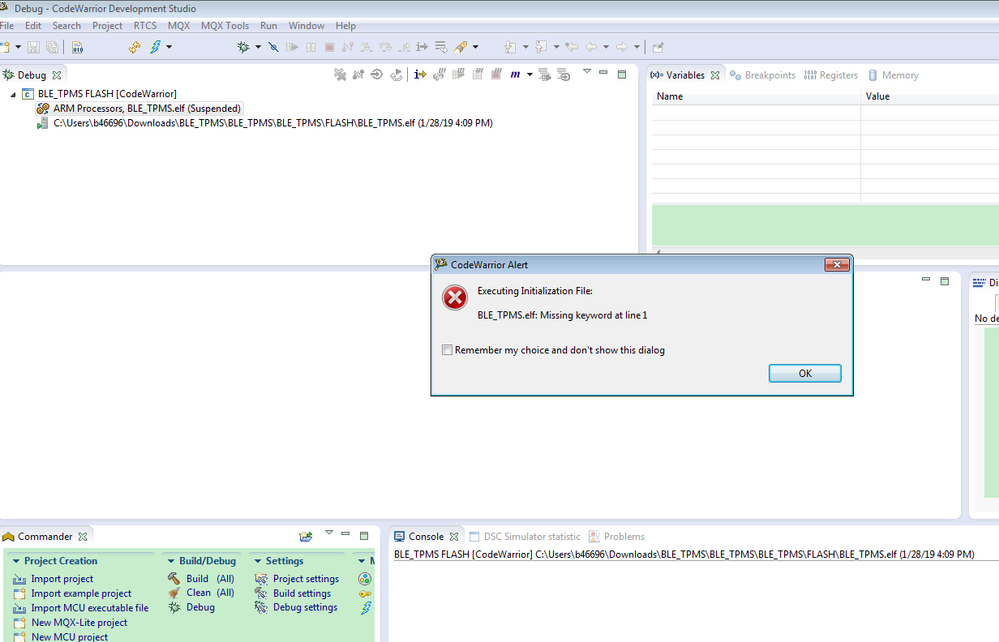
Task: Tick 'Remember my choice and don't show this dialog'
Action: [x=447, y=350]
